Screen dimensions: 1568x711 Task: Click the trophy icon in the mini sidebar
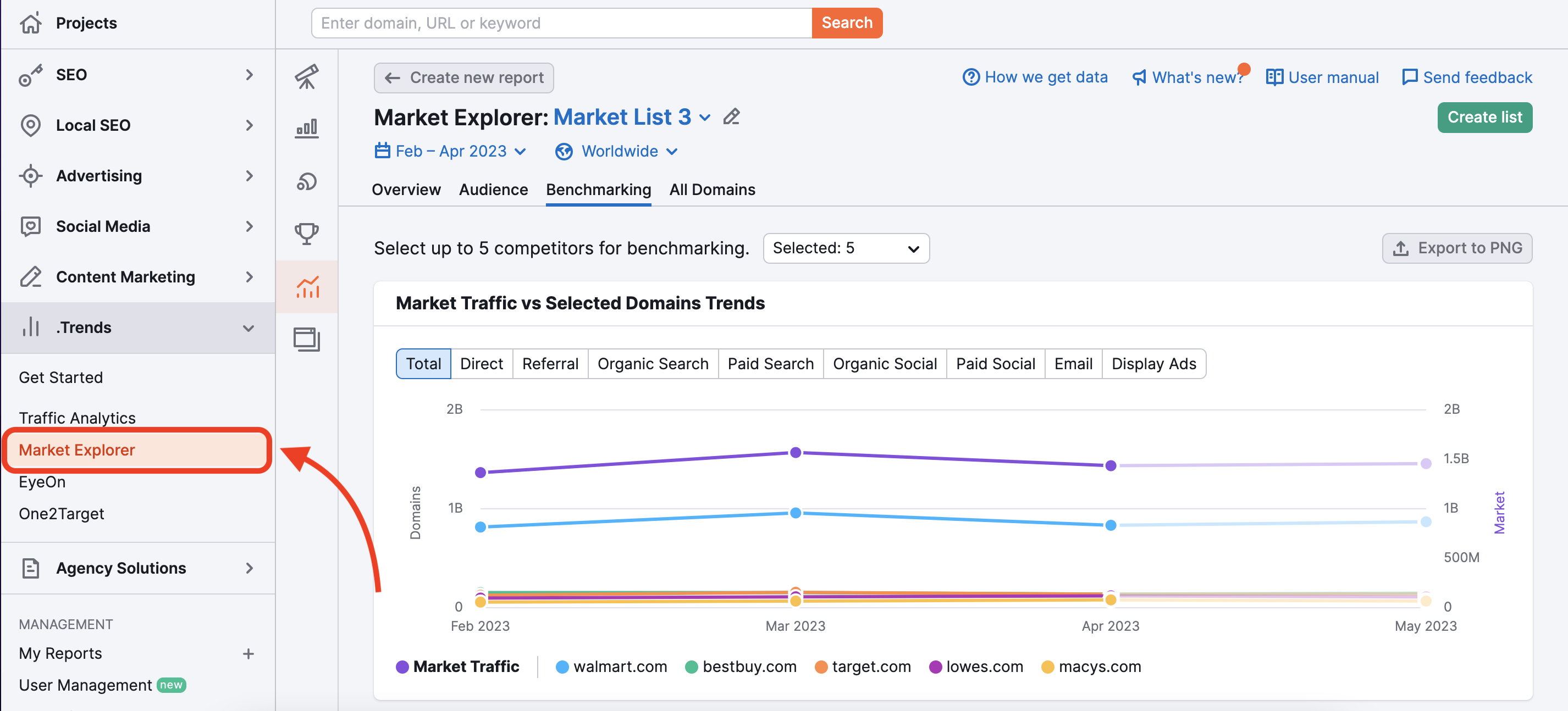click(x=307, y=233)
